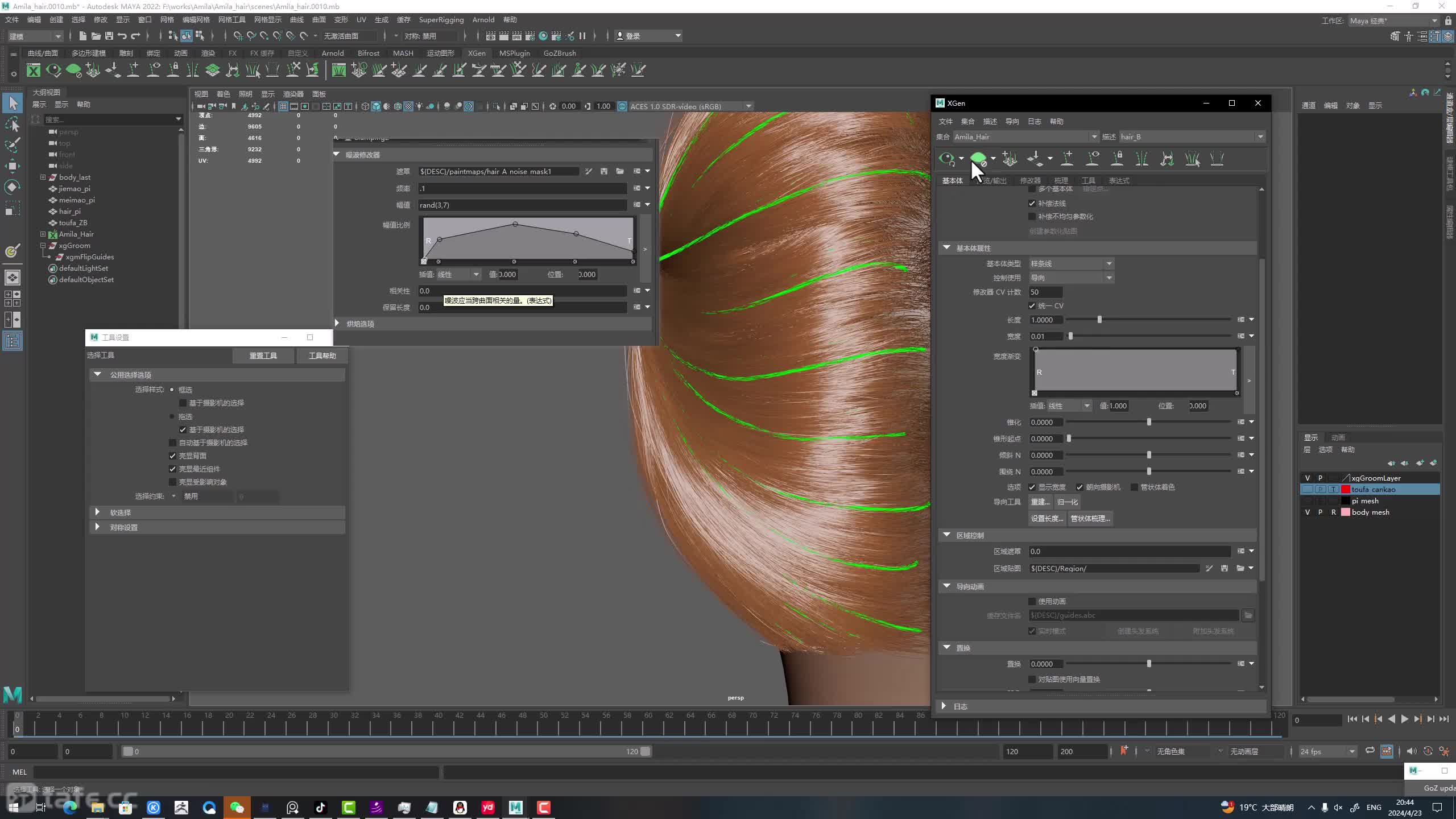Viewport: 1456px width, 819px height.
Task: Click the 设置长度... button
Action: click(x=1047, y=518)
